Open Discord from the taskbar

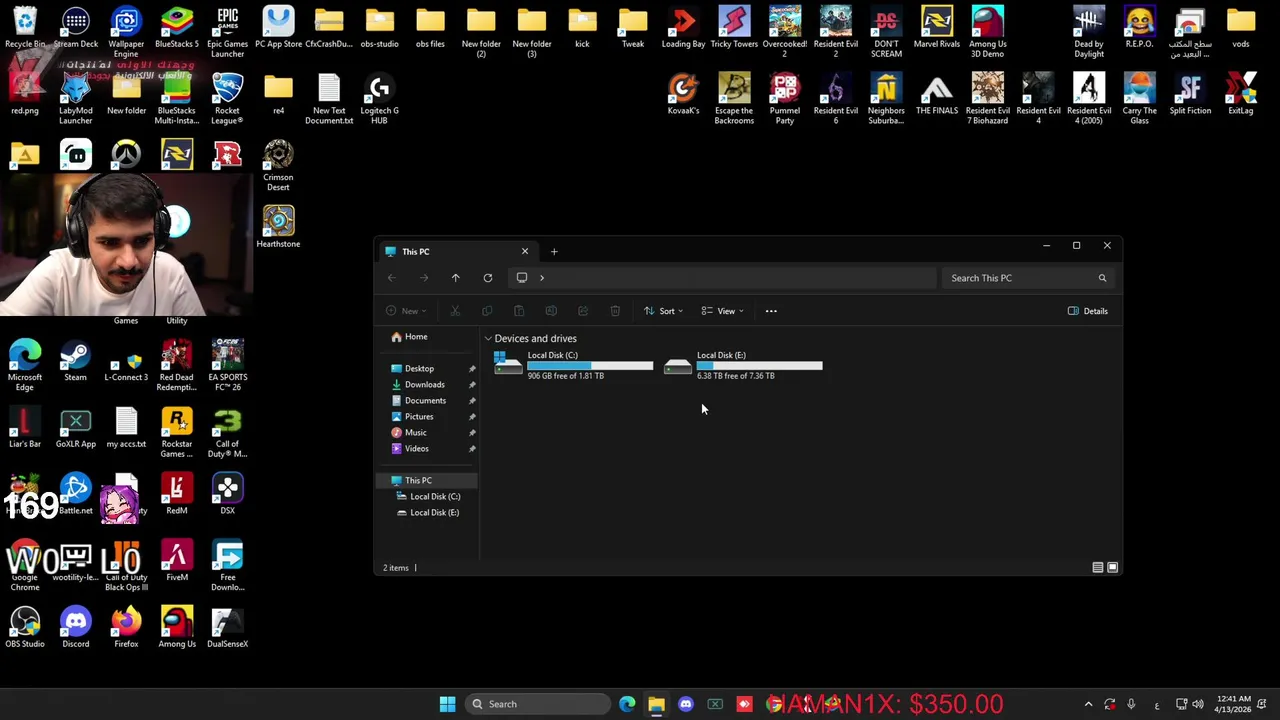click(x=685, y=704)
